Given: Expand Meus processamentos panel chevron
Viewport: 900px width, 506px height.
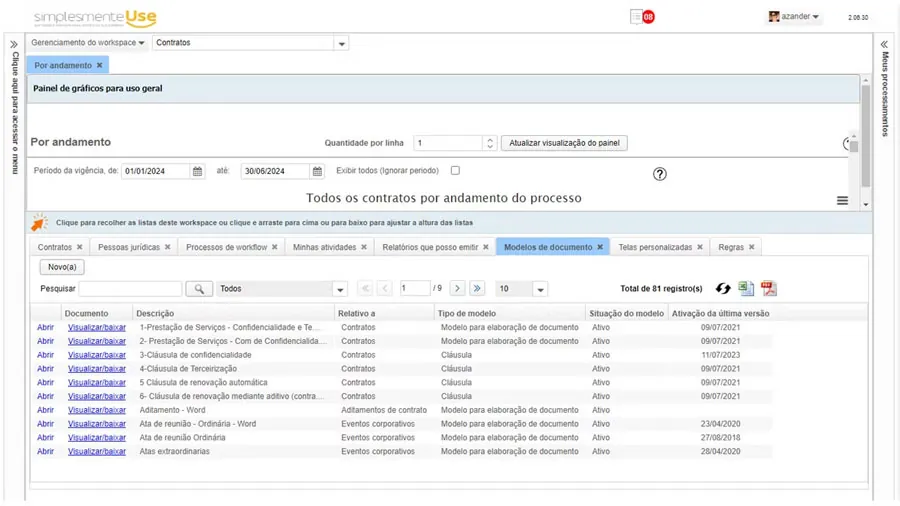Looking at the screenshot, I should click(x=885, y=44).
